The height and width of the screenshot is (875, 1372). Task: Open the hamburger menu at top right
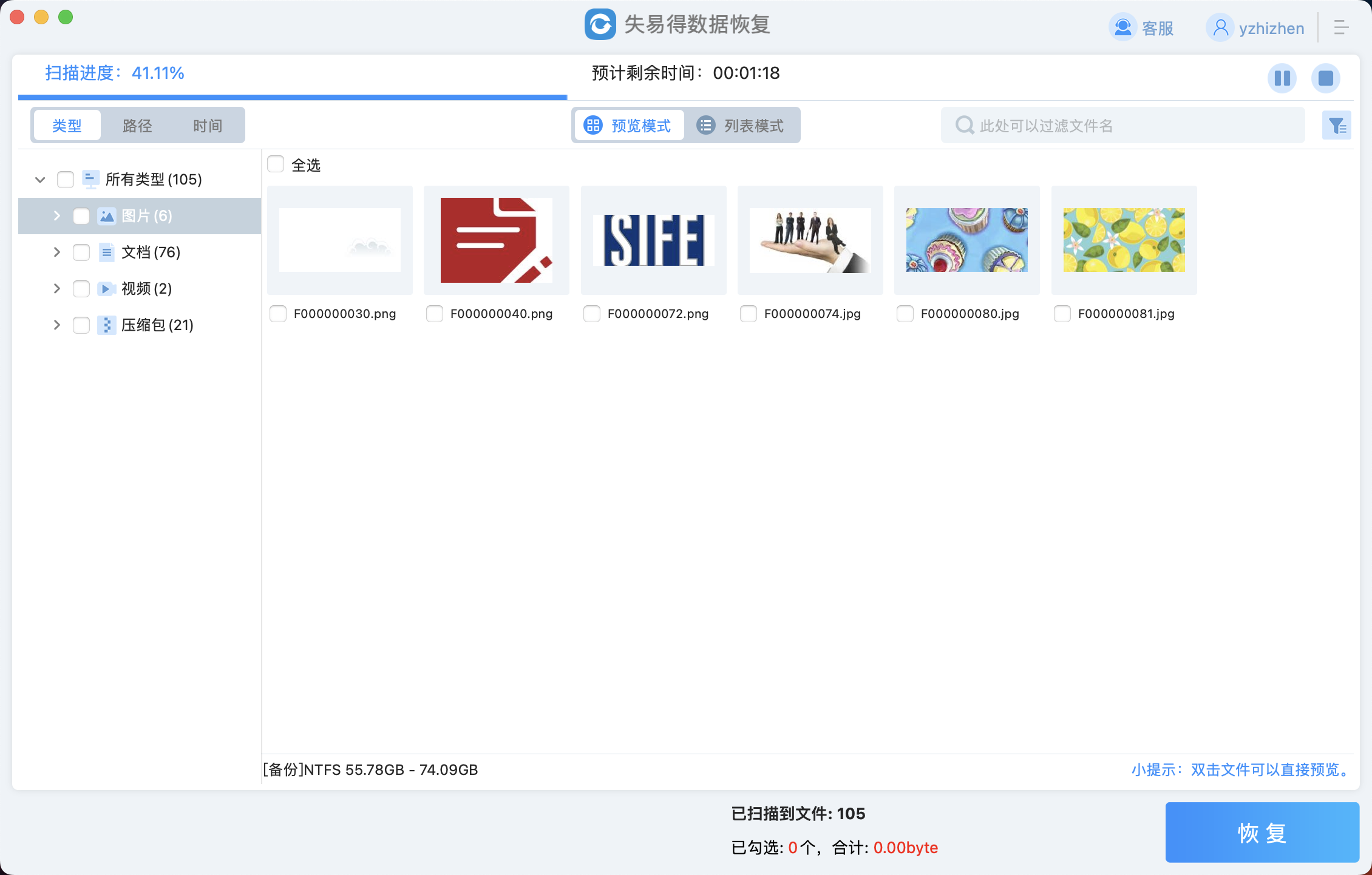1342,27
